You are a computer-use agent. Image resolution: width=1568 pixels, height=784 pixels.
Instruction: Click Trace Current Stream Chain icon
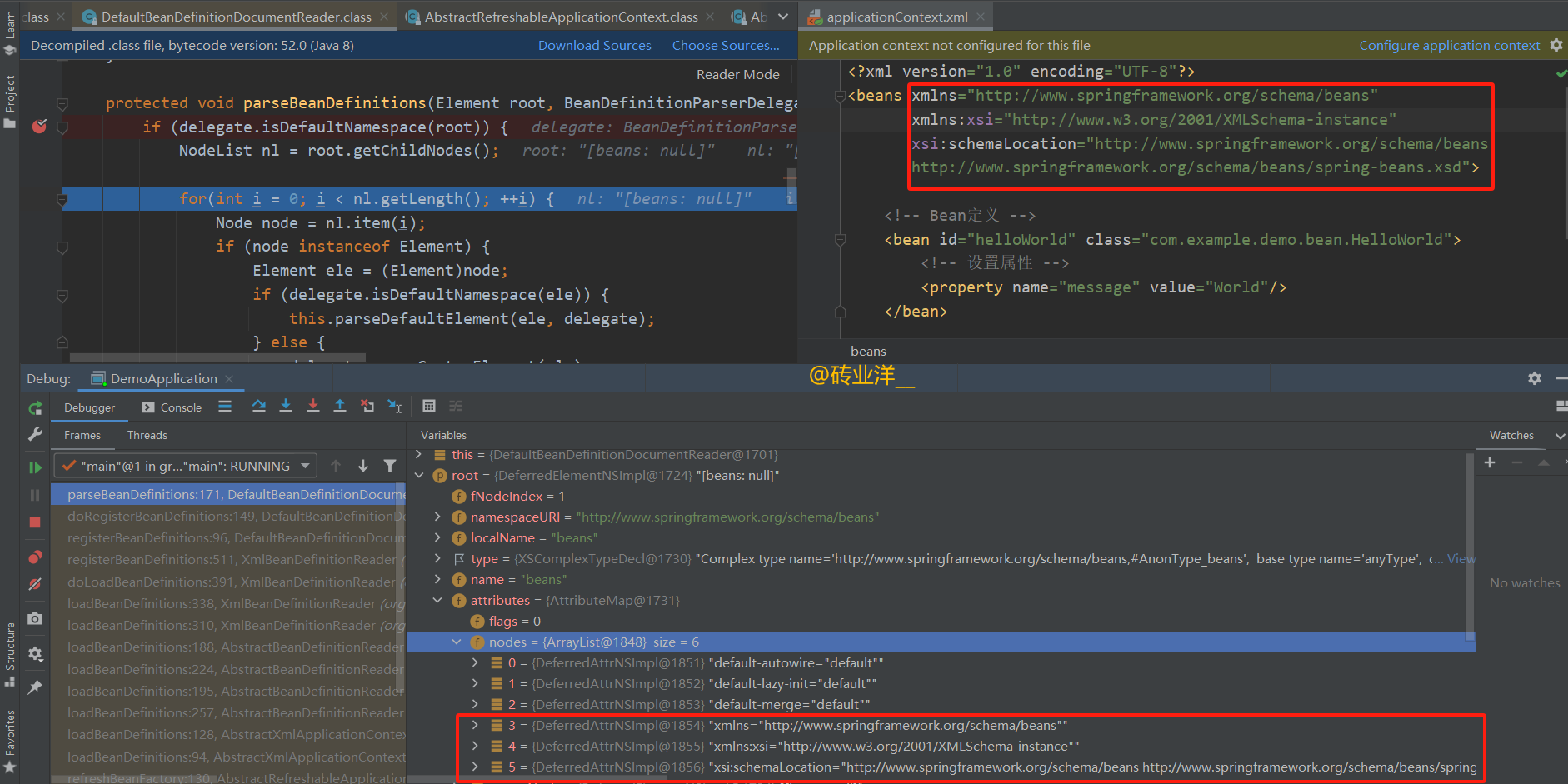[x=456, y=407]
